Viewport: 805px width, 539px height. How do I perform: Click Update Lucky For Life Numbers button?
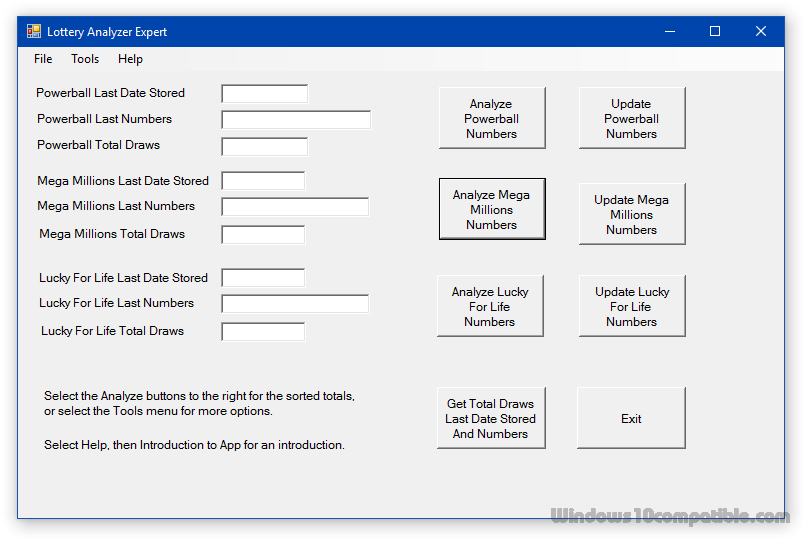pyautogui.click(x=632, y=306)
